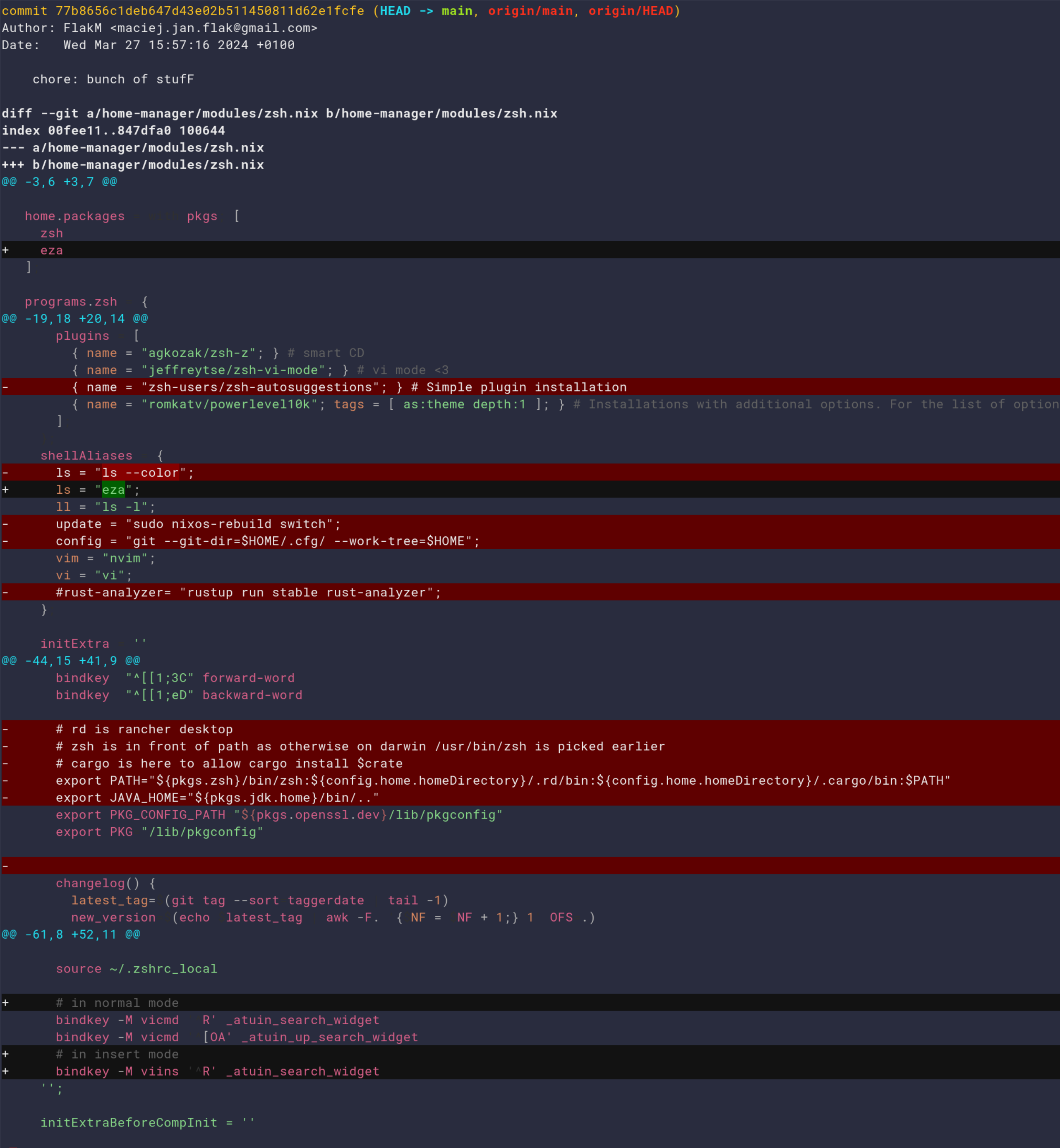Click the 'source ~/.zshrc_local' line
This screenshot has width=1060, height=1148.
[x=137, y=968]
